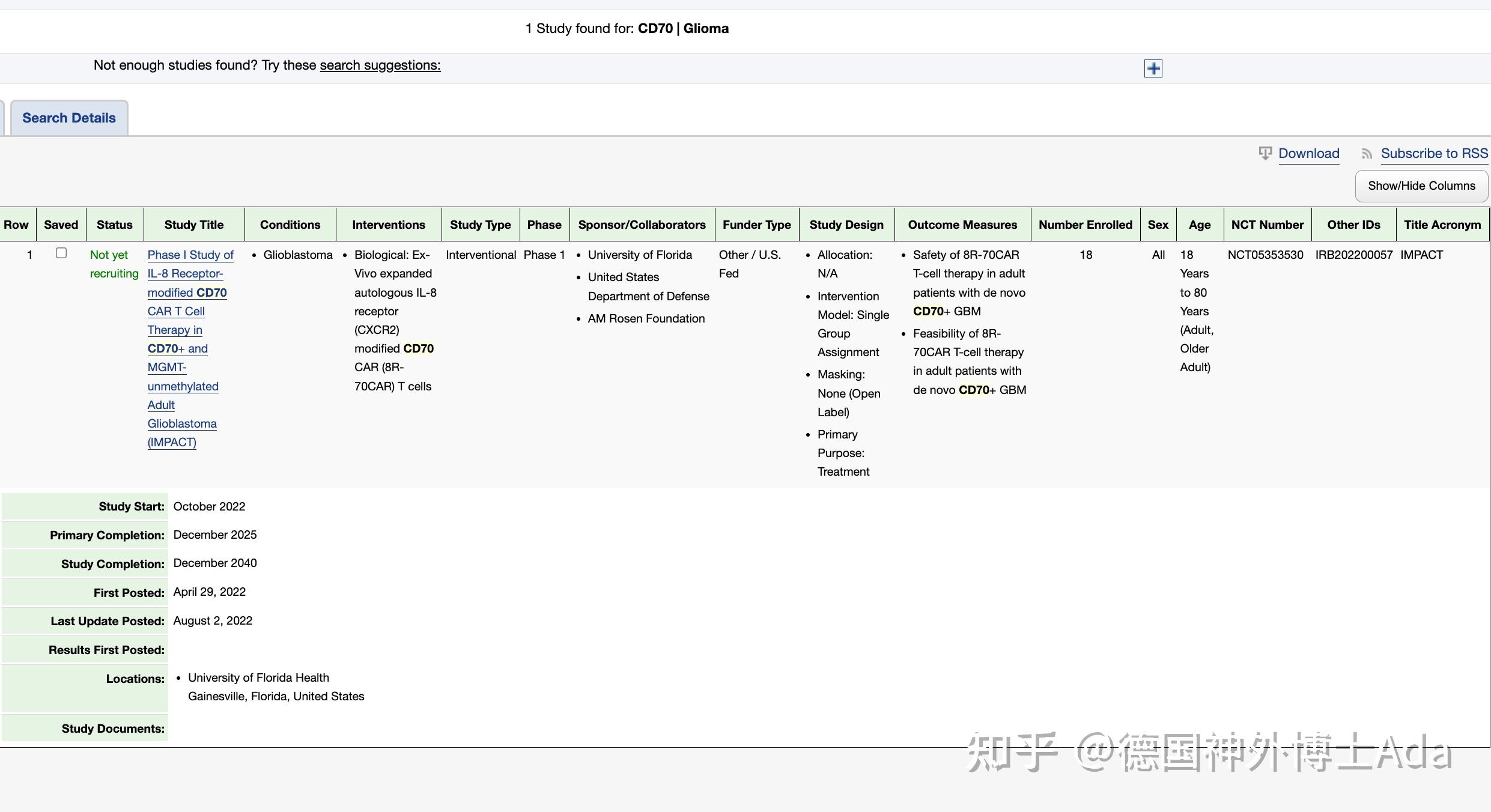Open the Download link
This screenshot has height=812, width=1491.
click(1308, 154)
